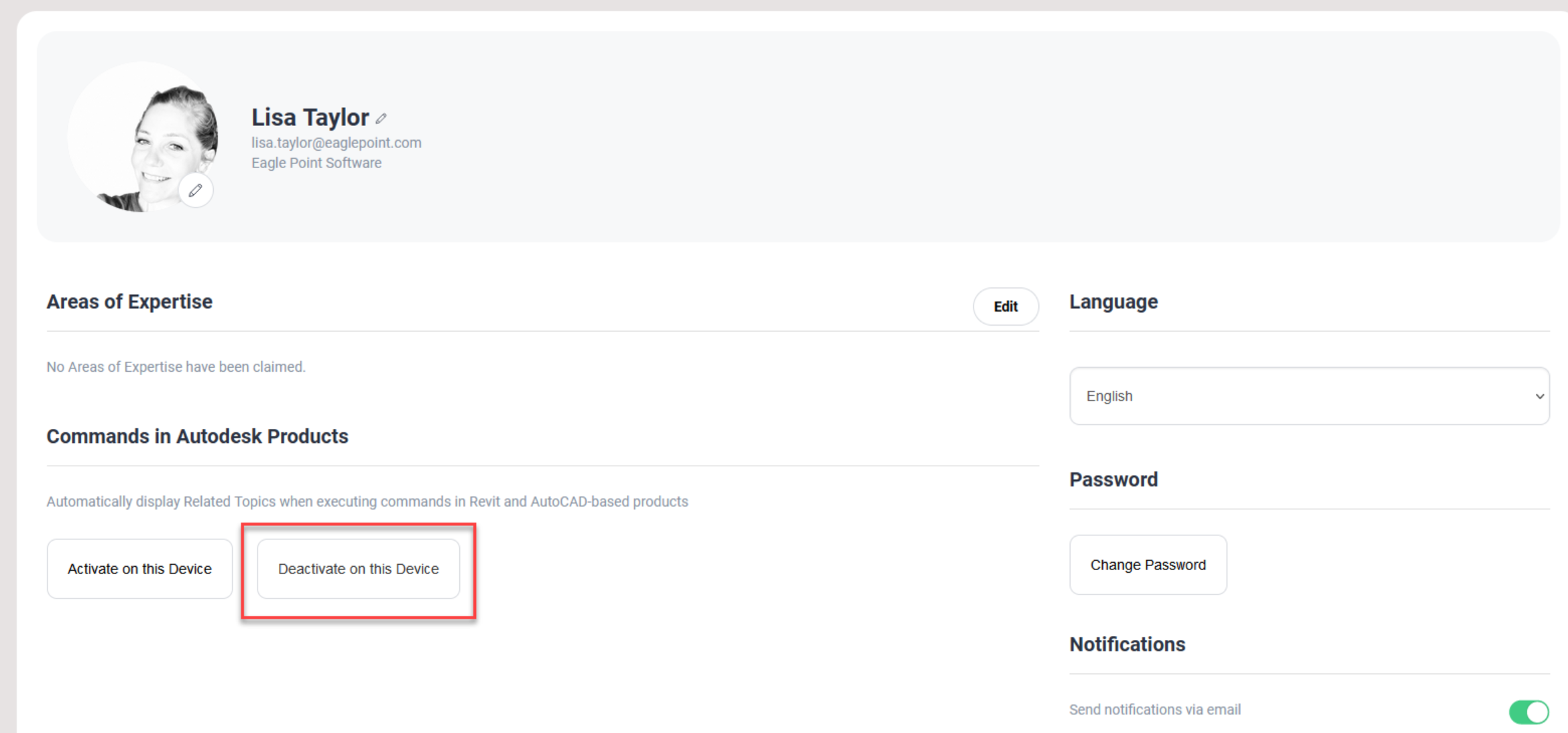The height and width of the screenshot is (733, 1568).
Task: Click the pencil icon next to Lisa Taylor name
Action: [381, 119]
